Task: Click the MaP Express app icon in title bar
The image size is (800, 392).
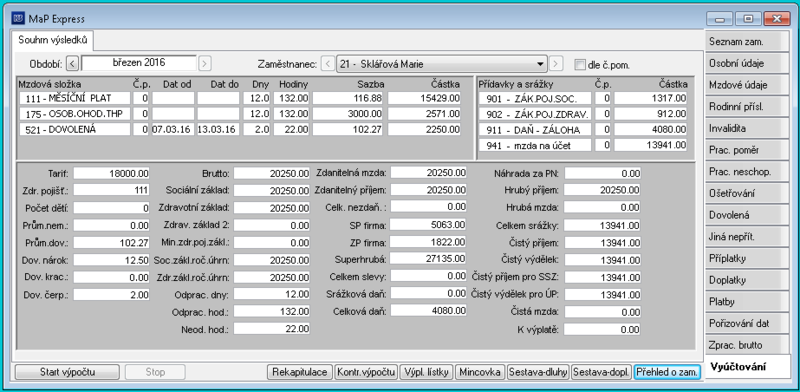Action: point(18,19)
